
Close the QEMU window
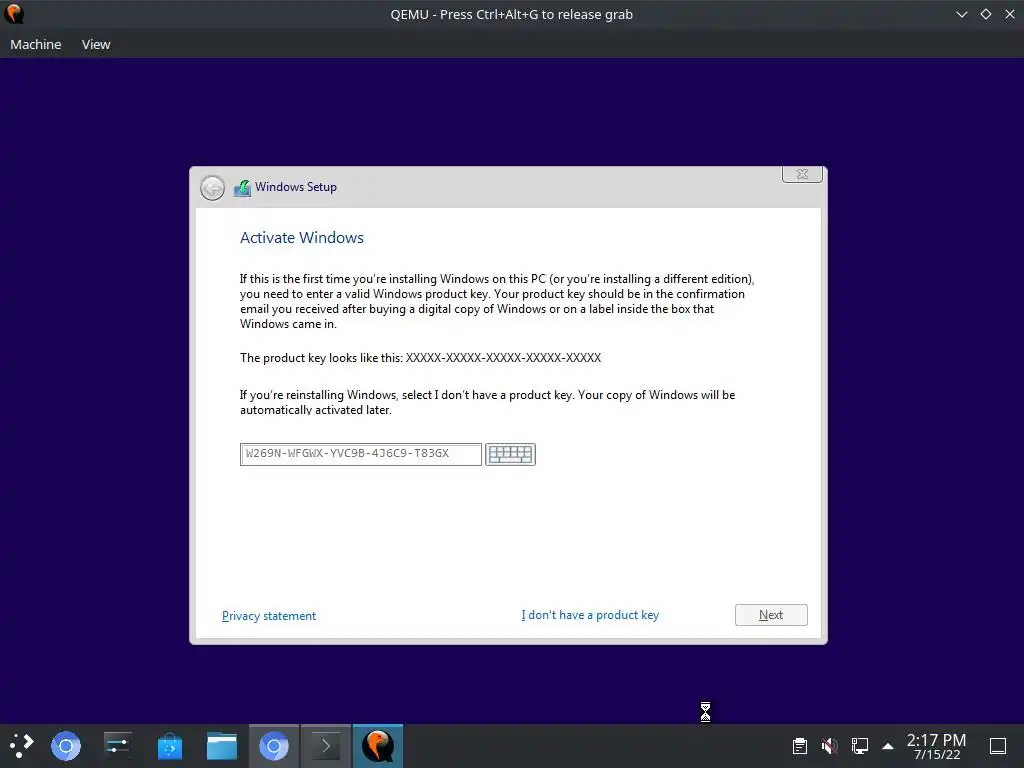[1010, 14]
